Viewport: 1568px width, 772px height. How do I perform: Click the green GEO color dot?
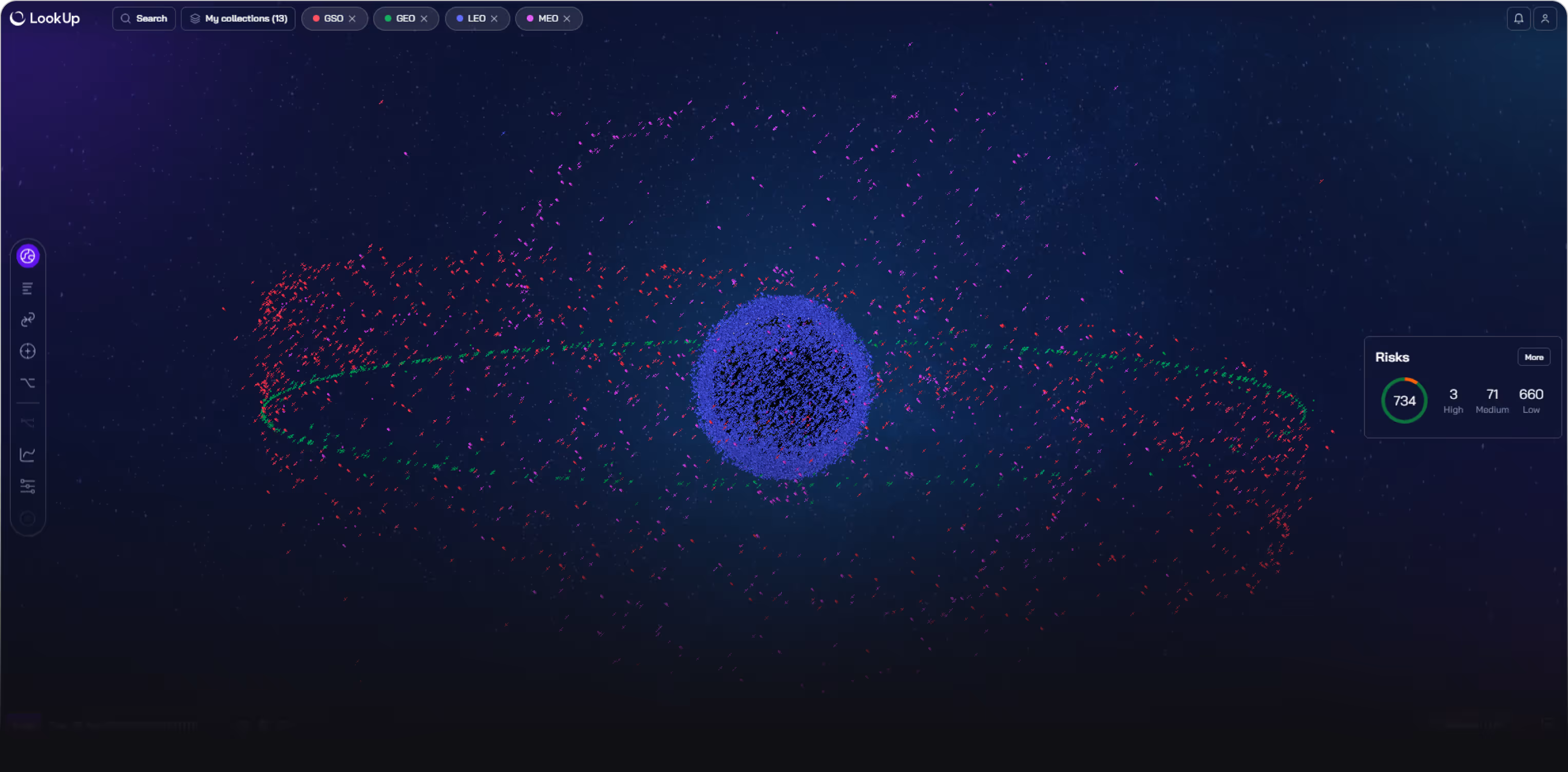[388, 18]
